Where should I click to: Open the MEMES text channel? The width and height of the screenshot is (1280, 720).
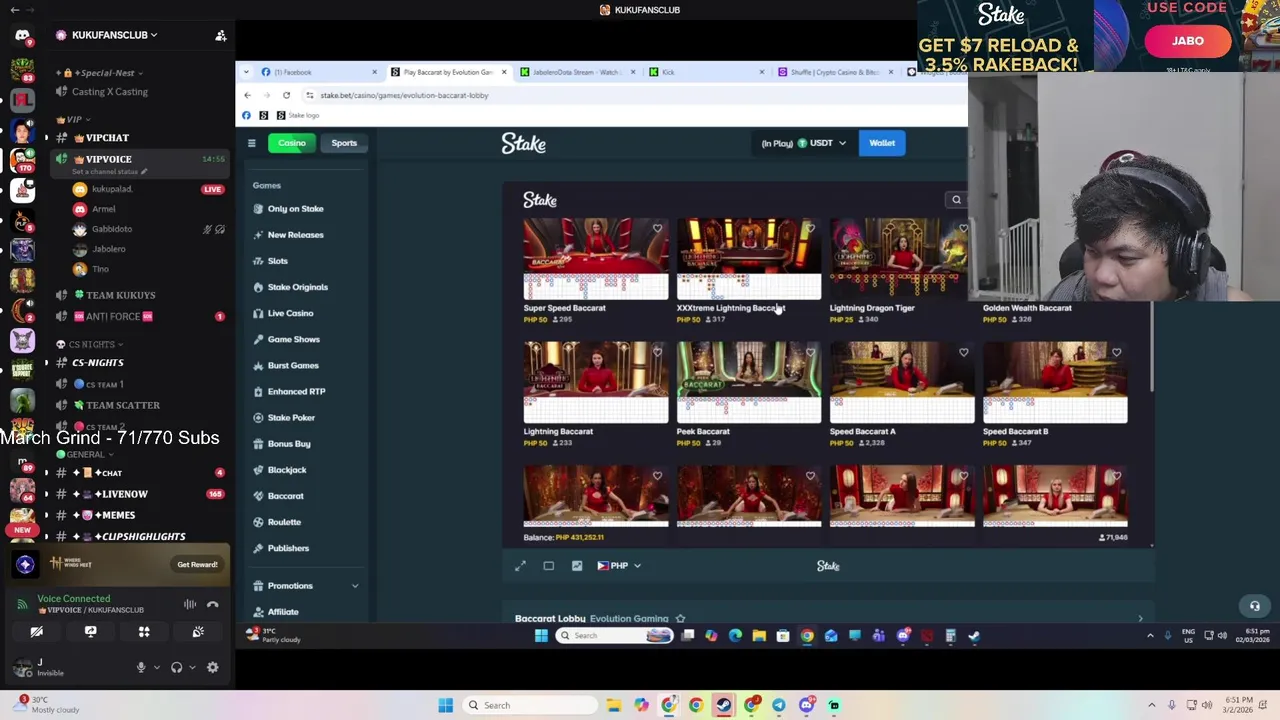click(x=117, y=515)
